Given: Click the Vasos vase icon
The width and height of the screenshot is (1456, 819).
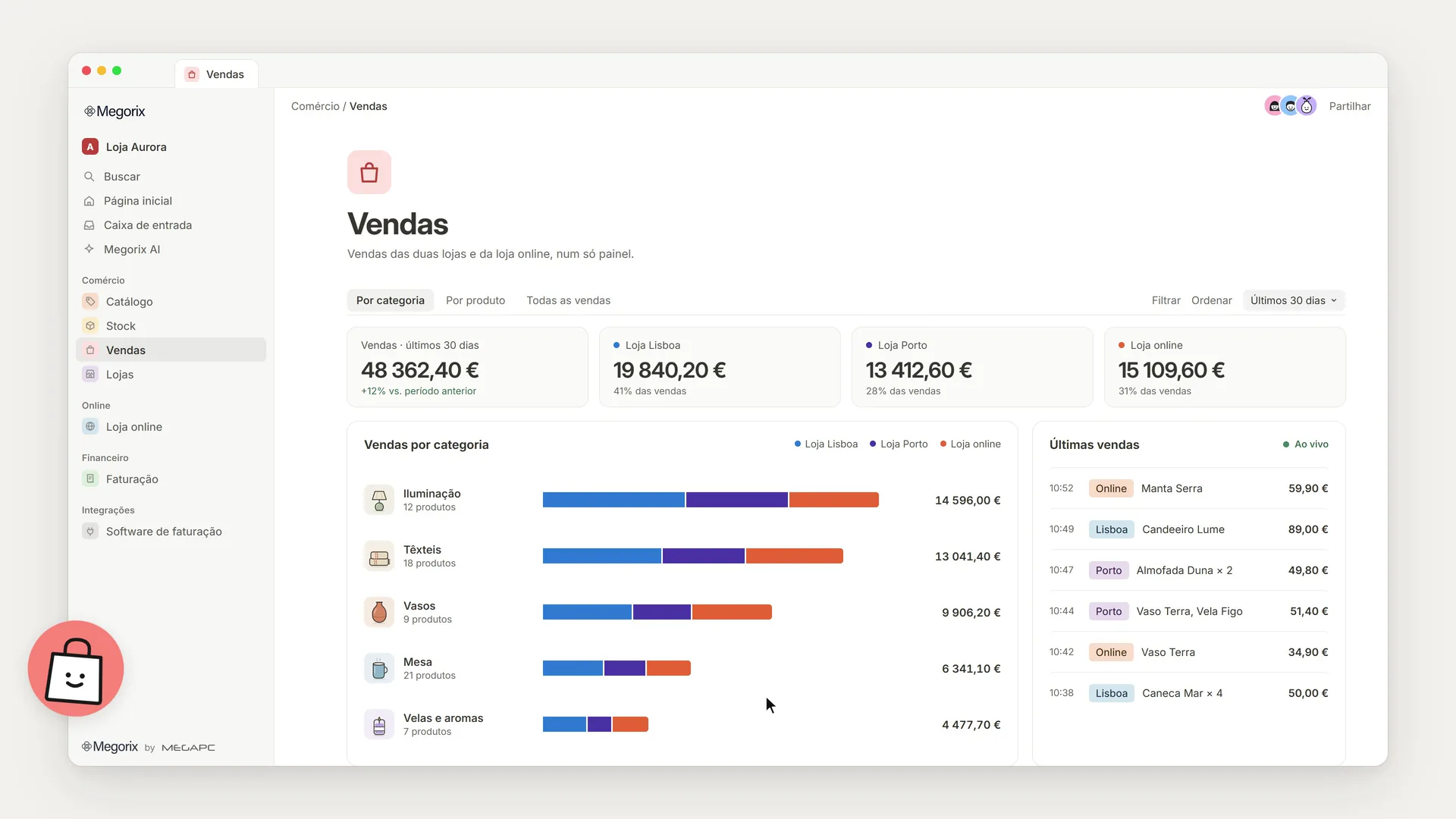Looking at the screenshot, I should tap(379, 612).
